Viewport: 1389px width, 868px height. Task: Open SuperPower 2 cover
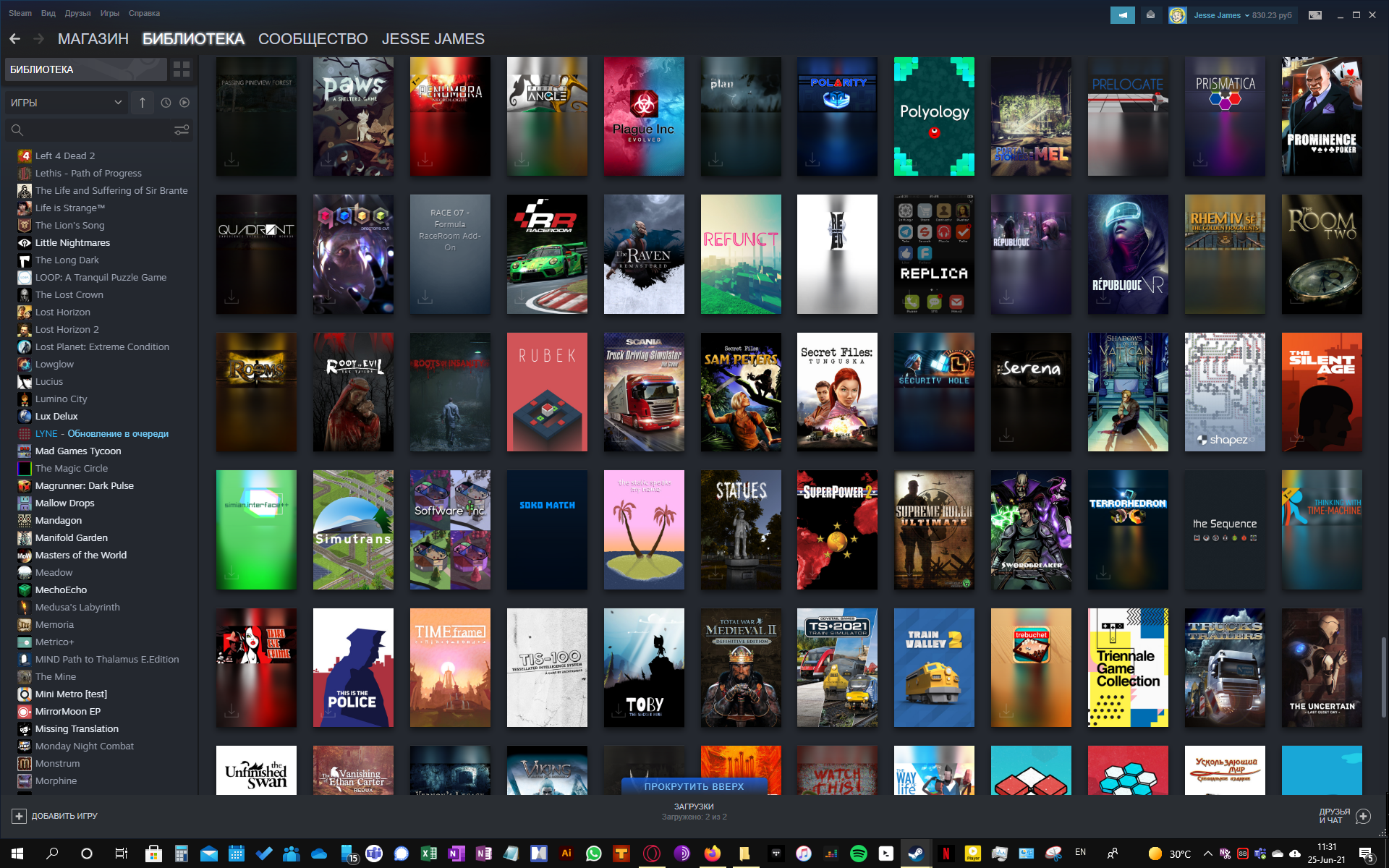(837, 529)
